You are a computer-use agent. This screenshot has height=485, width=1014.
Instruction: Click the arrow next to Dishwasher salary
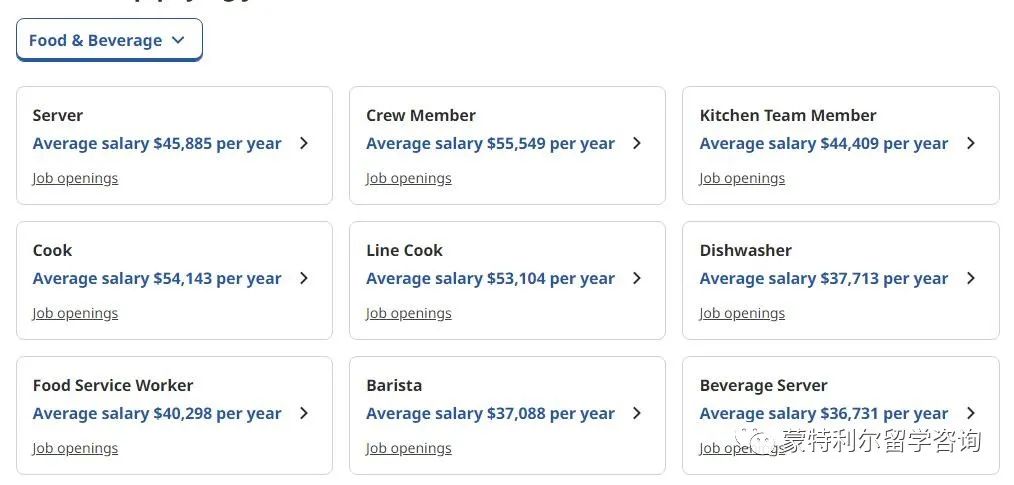click(971, 279)
